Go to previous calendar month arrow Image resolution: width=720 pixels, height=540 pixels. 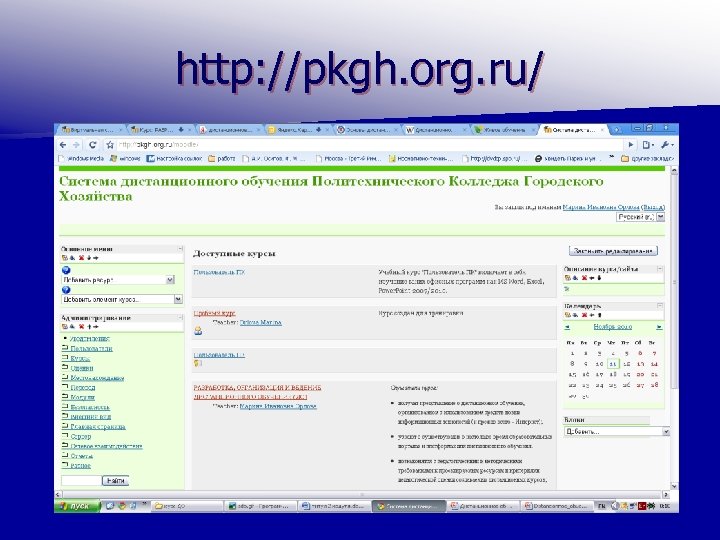(567, 327)
